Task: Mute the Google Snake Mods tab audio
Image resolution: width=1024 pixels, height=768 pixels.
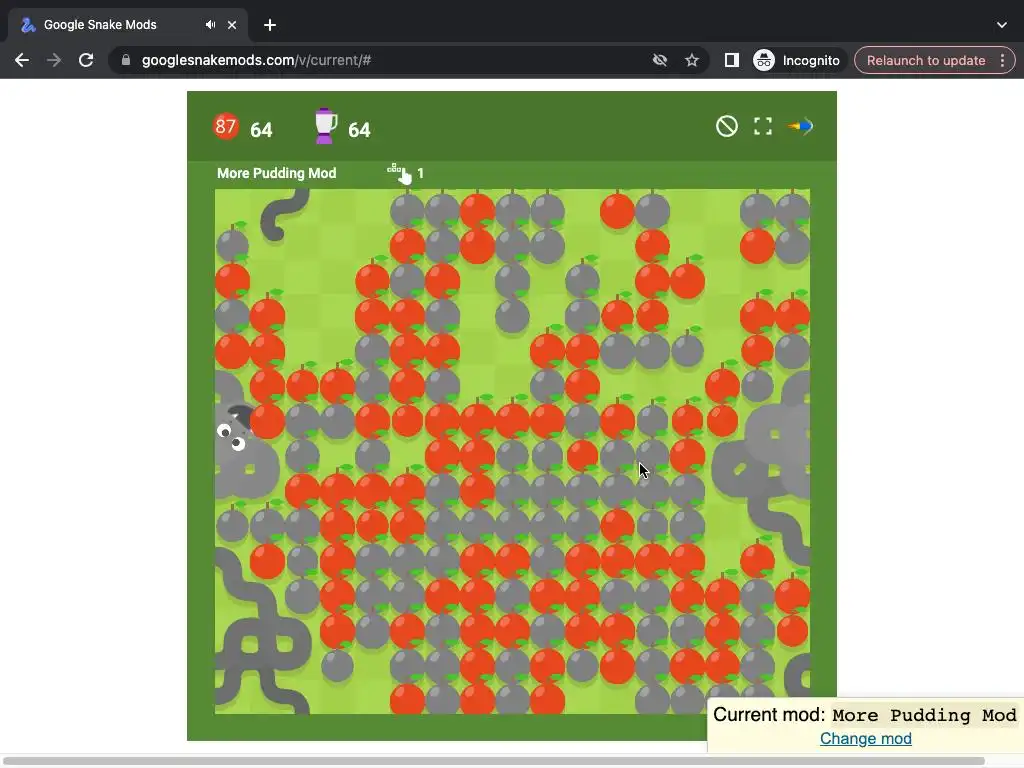Action: [x=210, y=25]
